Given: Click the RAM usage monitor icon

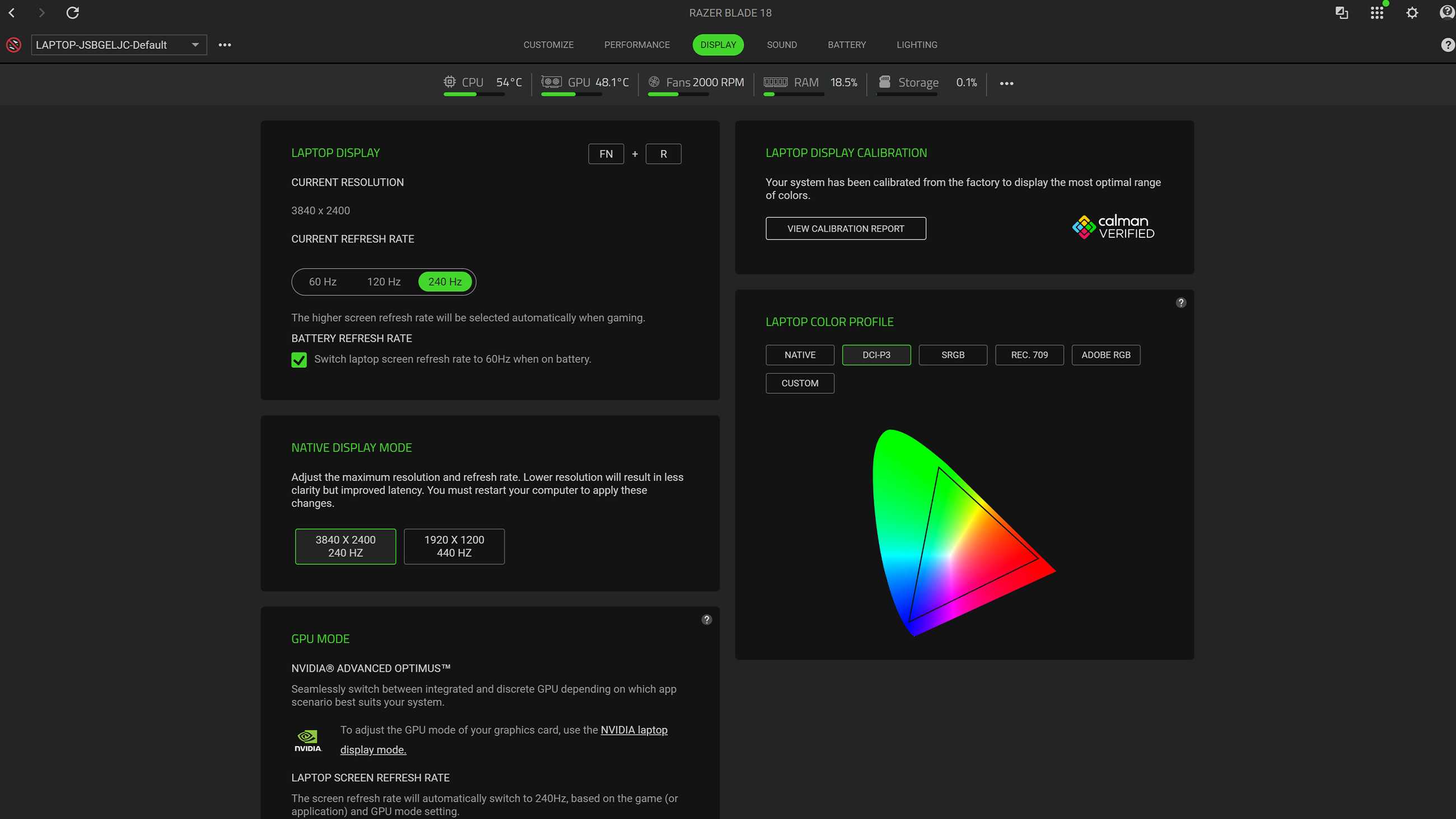Looking at the screenshot, I should 776,81.
